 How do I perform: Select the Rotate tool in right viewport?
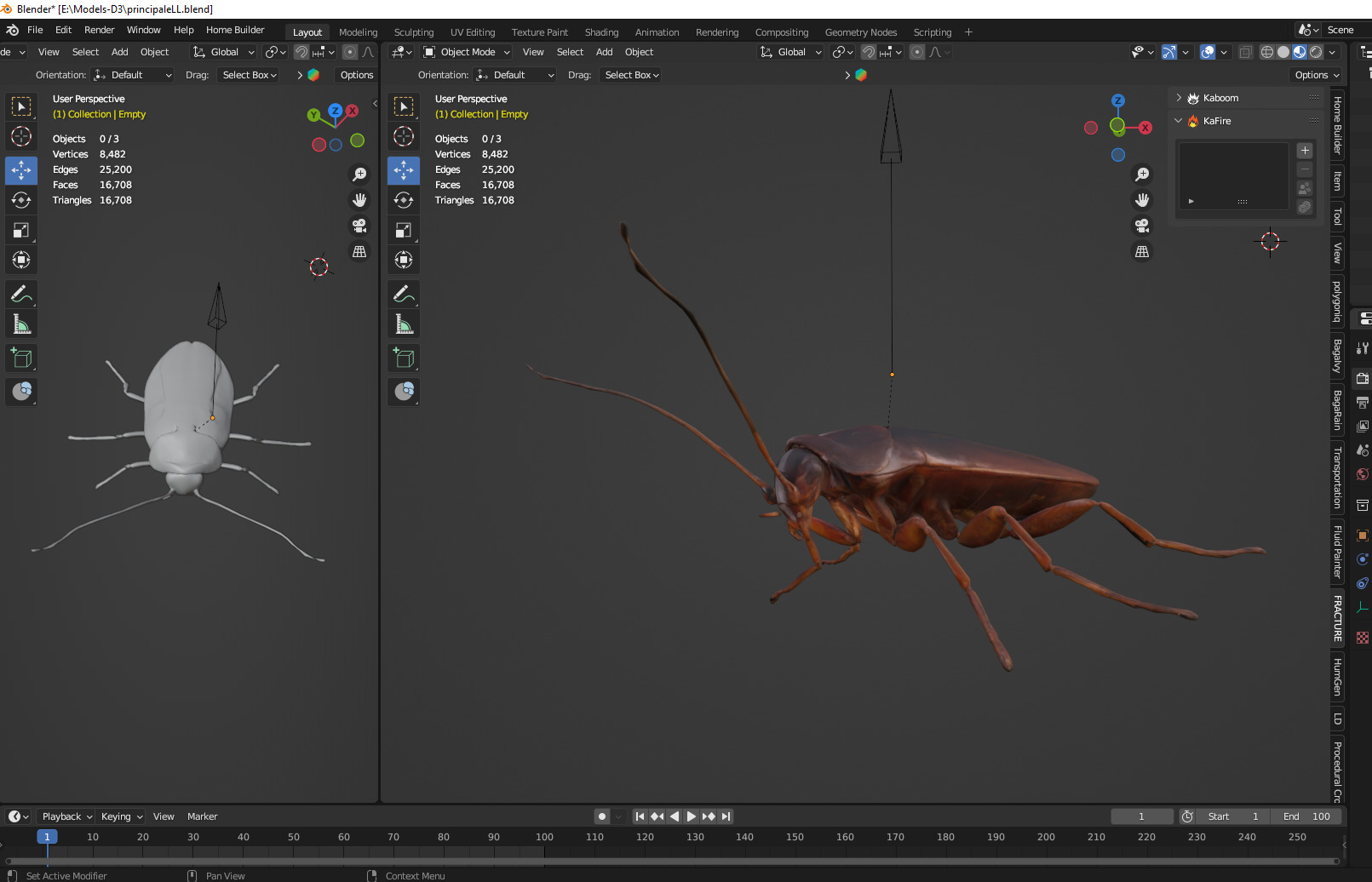point(404,200)
